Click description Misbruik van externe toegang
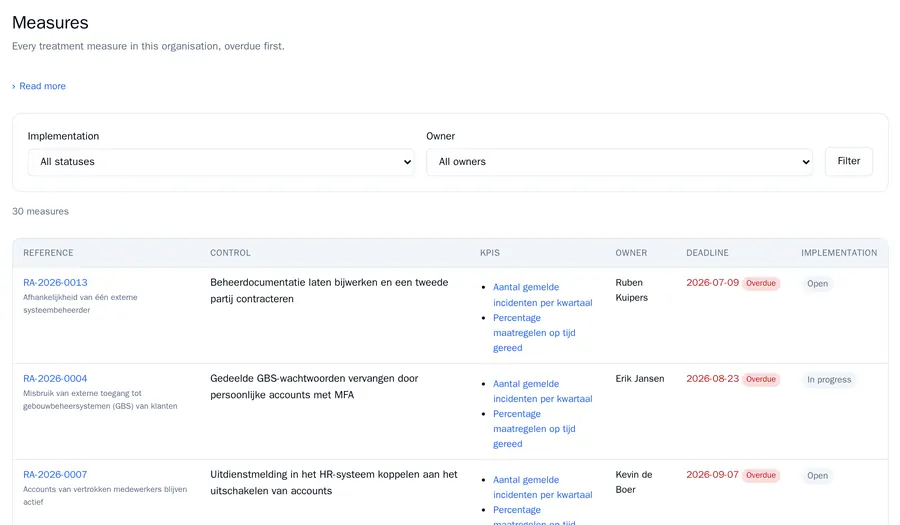Screen dimensions: 900x525 tap(100, 399)
